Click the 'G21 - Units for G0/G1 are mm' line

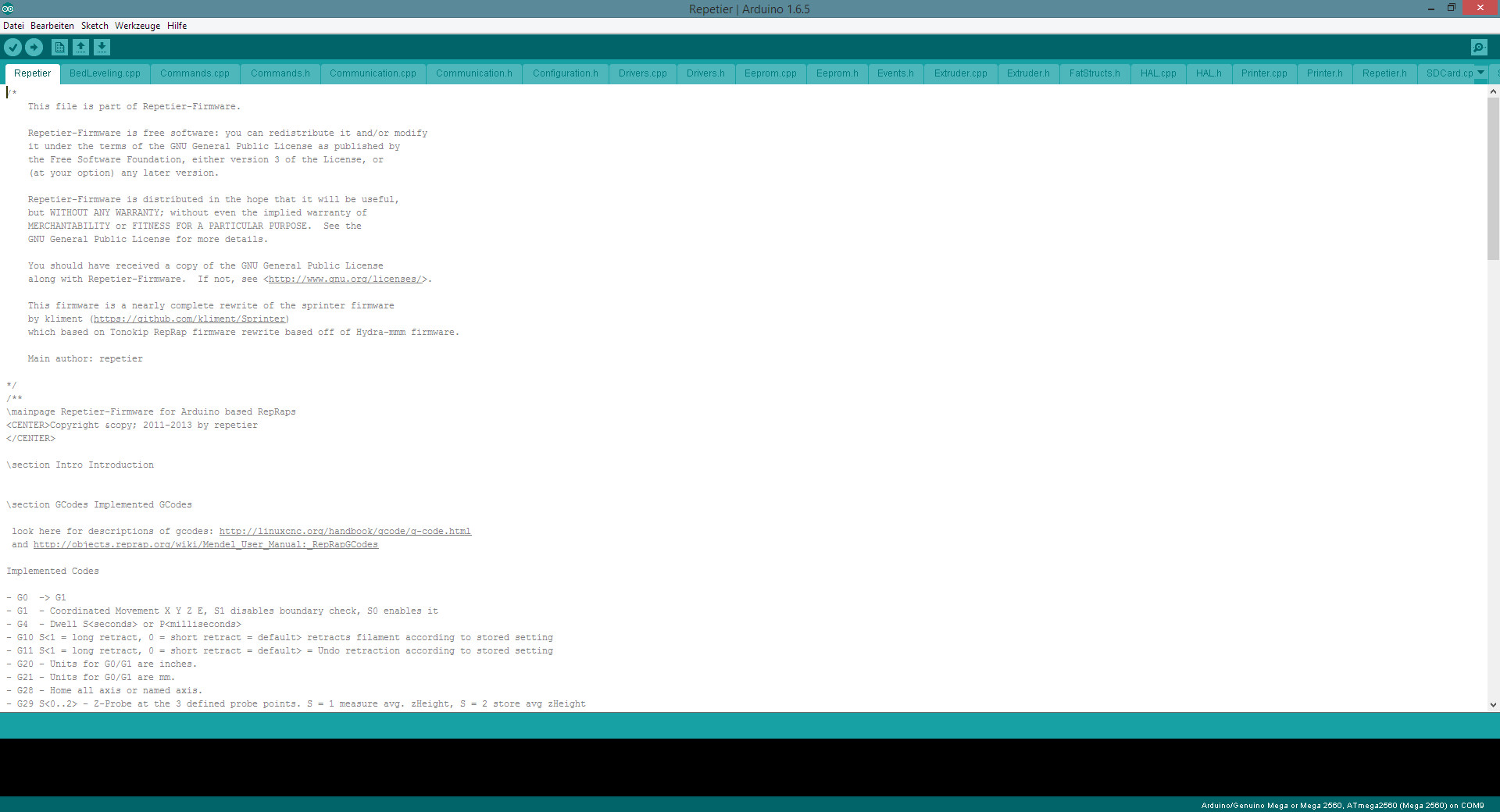[x=91, y=678]
